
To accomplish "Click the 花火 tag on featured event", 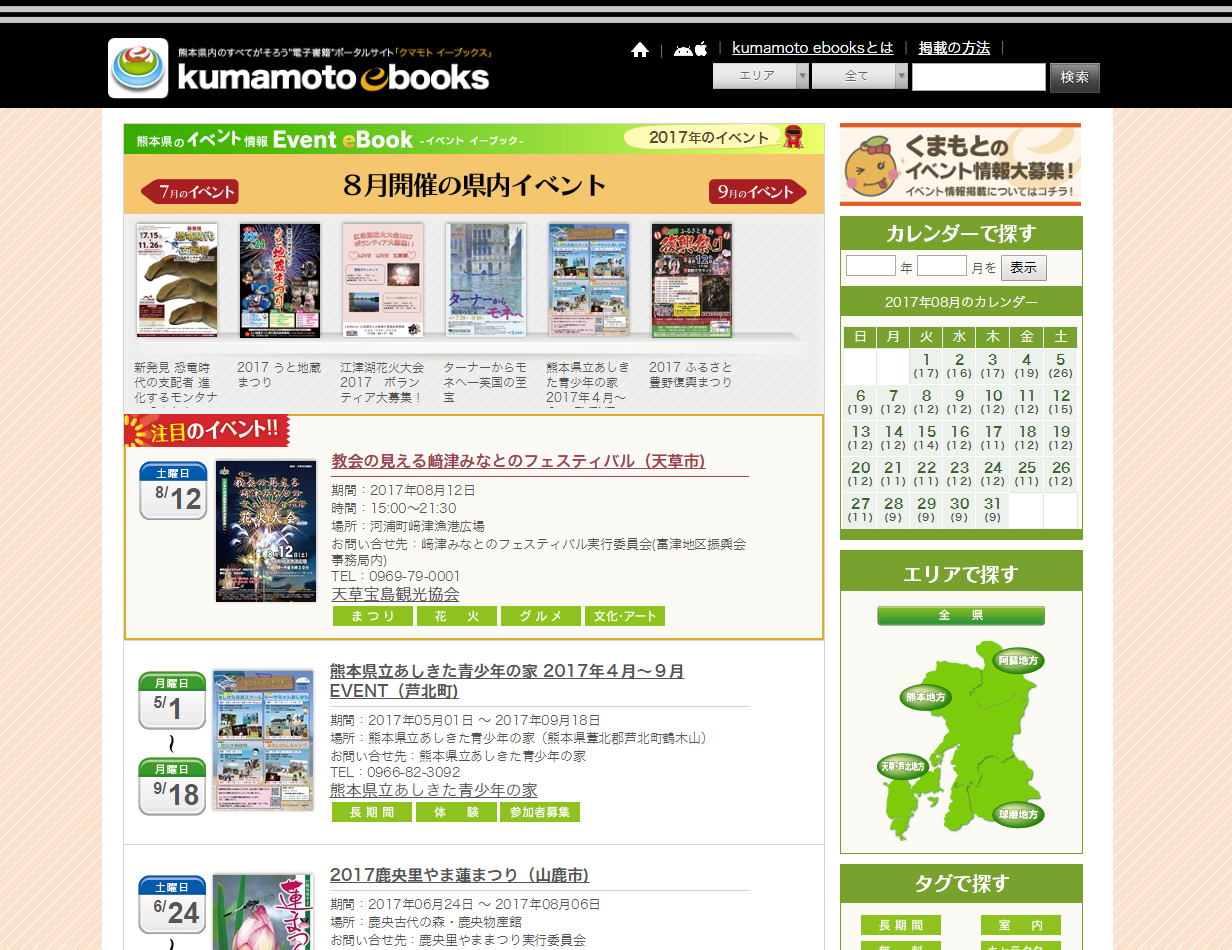I will 456,617.
